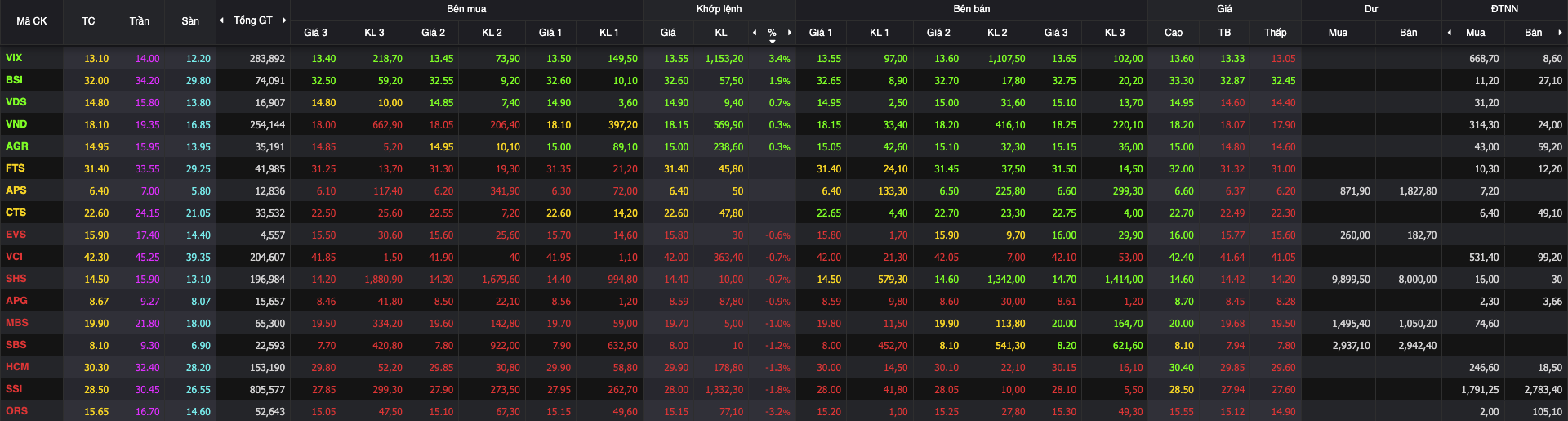Click ORS matched change -3.2%
Screen dimensions: 1568x421
[x=777, y=412]
